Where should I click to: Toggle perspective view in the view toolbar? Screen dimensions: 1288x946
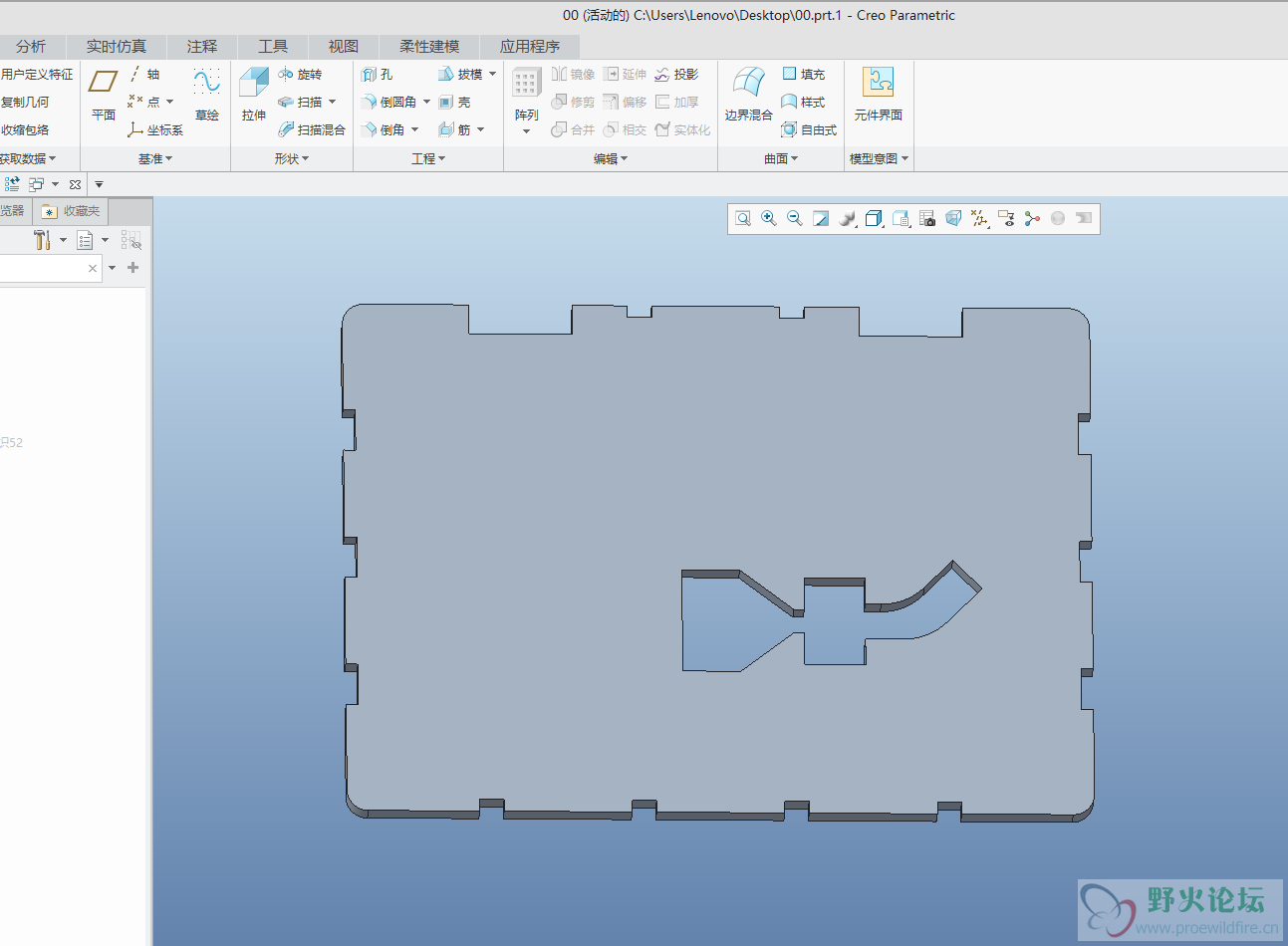coord(953,219)
